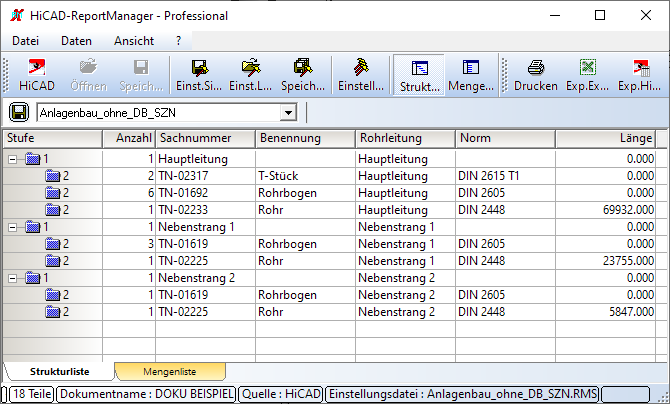Switch to the Mengenliste tab

pyautogui.click(x=170, y=372)
